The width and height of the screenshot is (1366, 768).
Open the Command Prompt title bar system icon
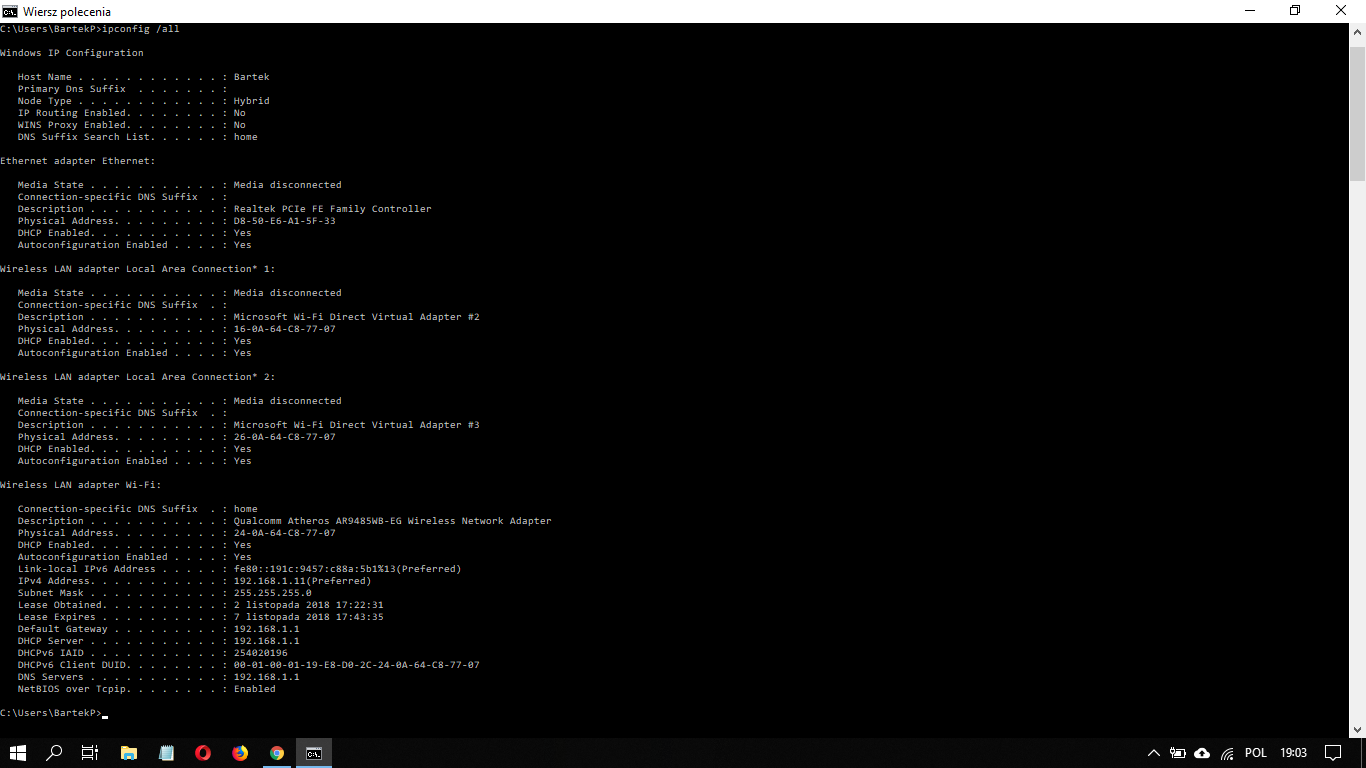click(10, 11)
